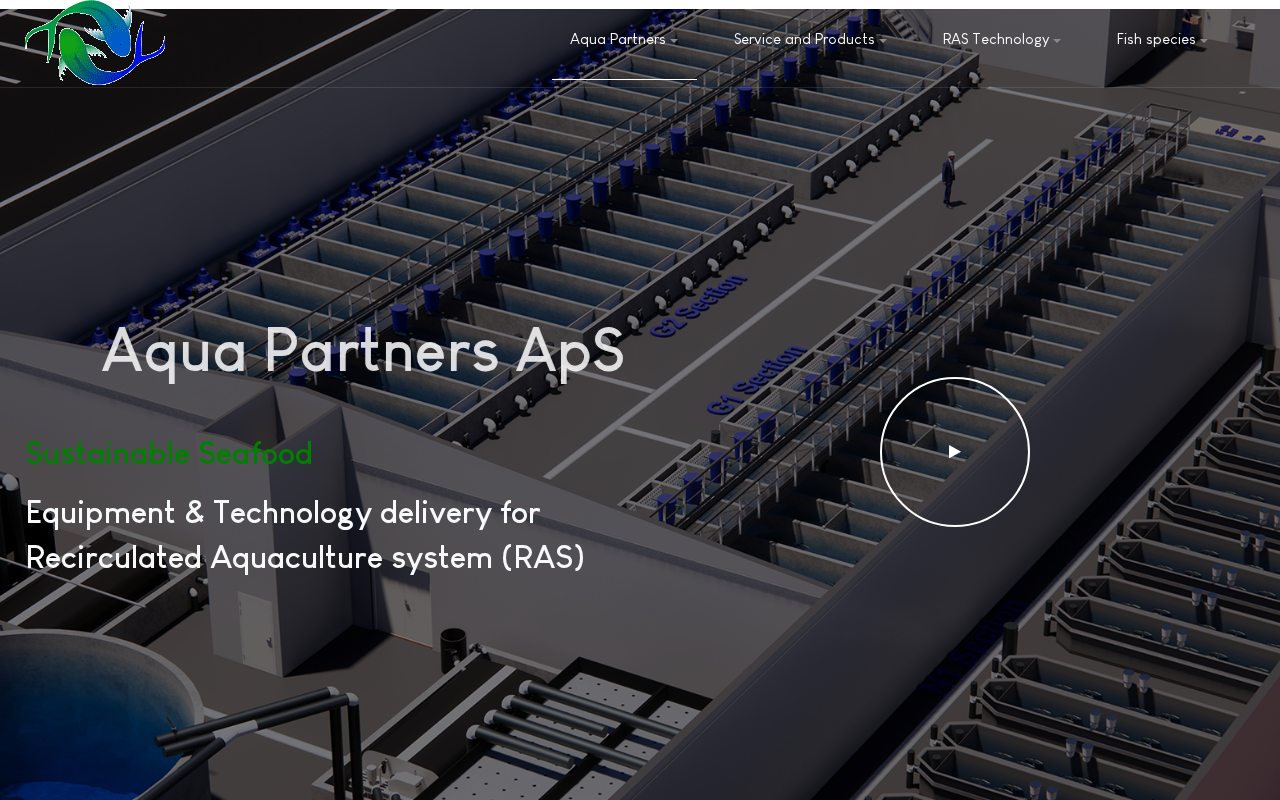Open the Fish species menu

pyautogui.click(x=1156, y=40)
